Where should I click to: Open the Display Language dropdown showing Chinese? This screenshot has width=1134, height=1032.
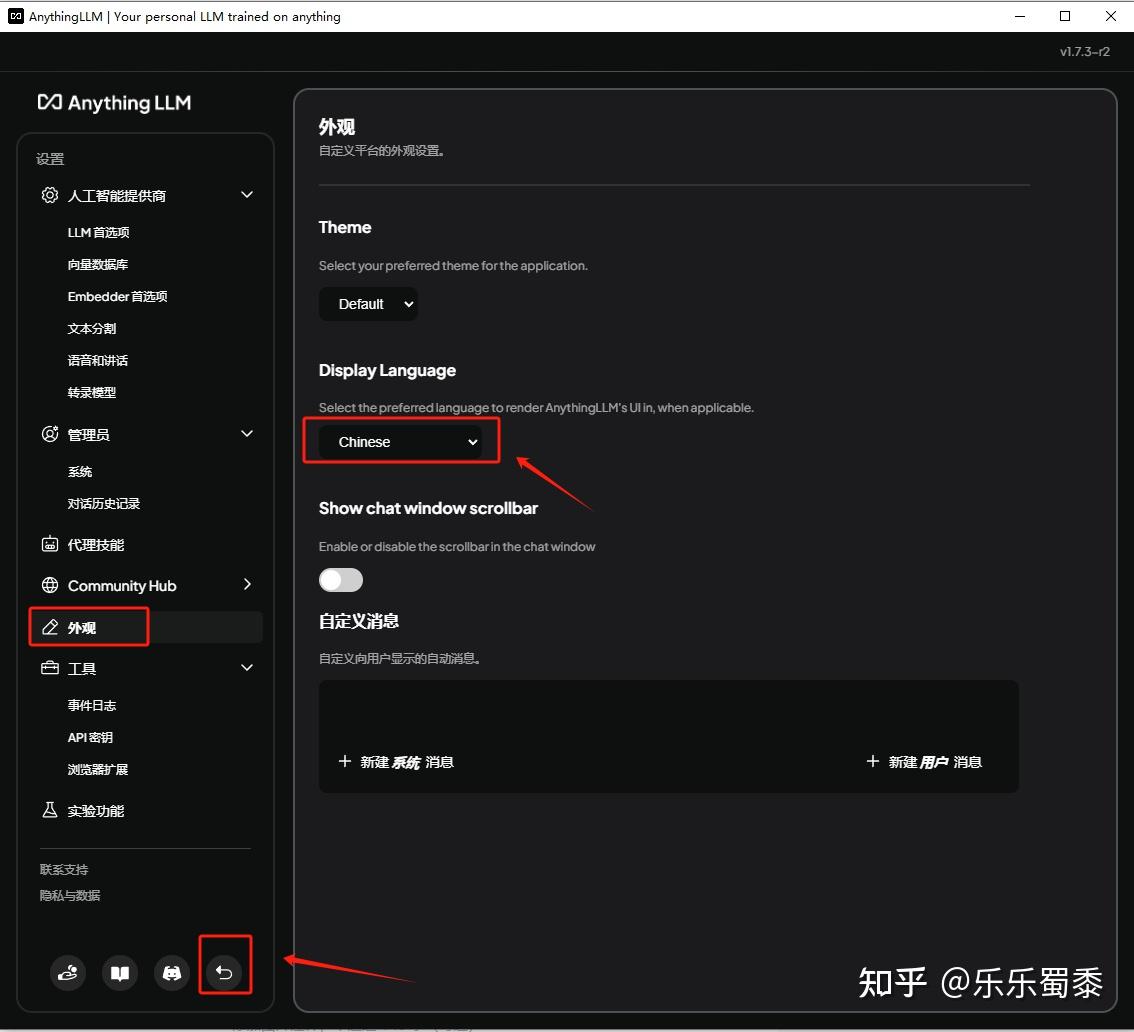pyautogui.click(x=401, y=442)
